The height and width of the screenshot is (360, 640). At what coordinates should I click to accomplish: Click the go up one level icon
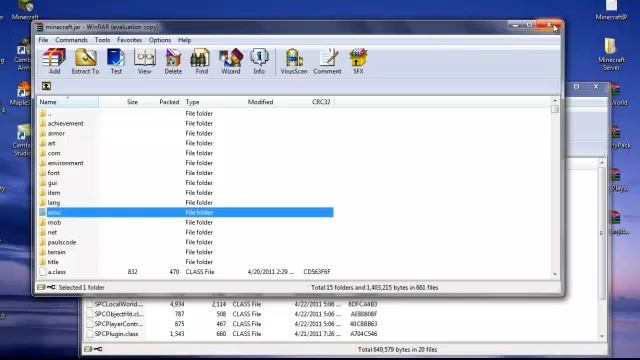coord(47,86)
